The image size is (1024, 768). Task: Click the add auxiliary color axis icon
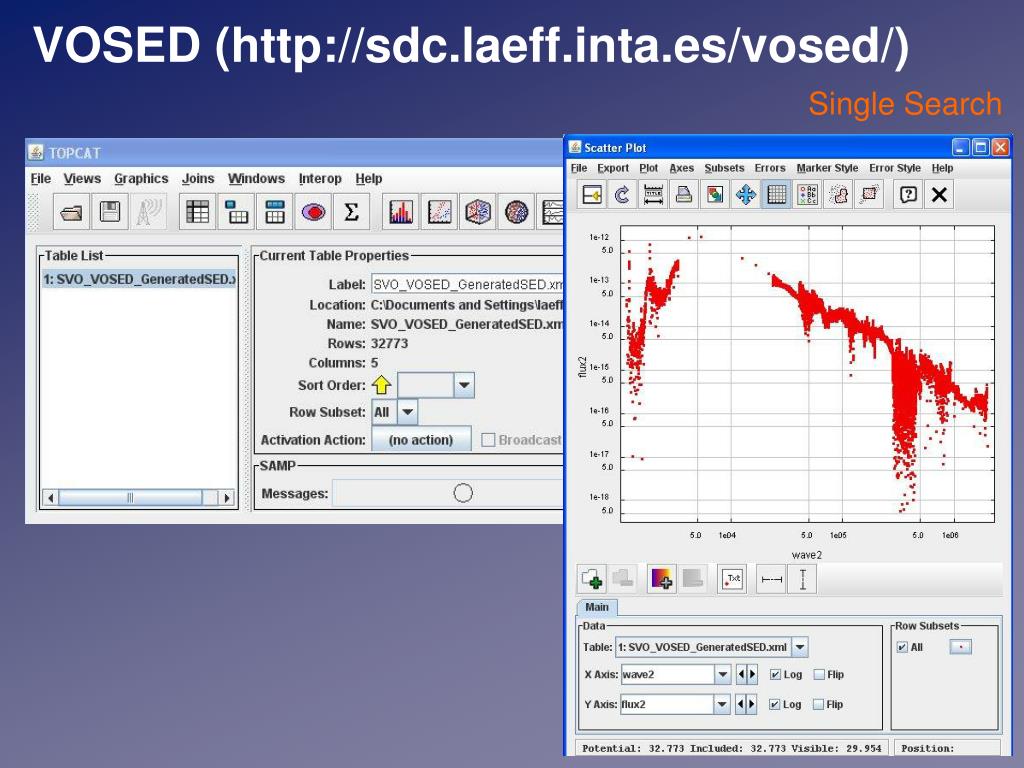point(662,579)
